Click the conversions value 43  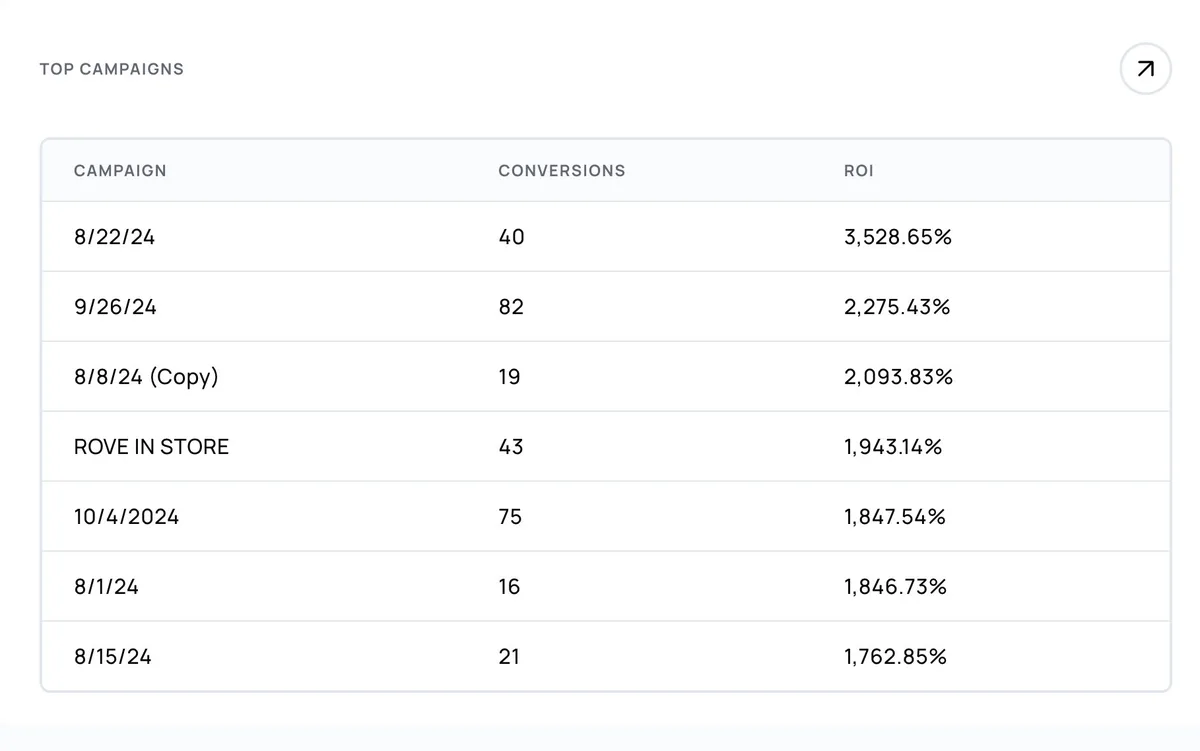point(511,447)
